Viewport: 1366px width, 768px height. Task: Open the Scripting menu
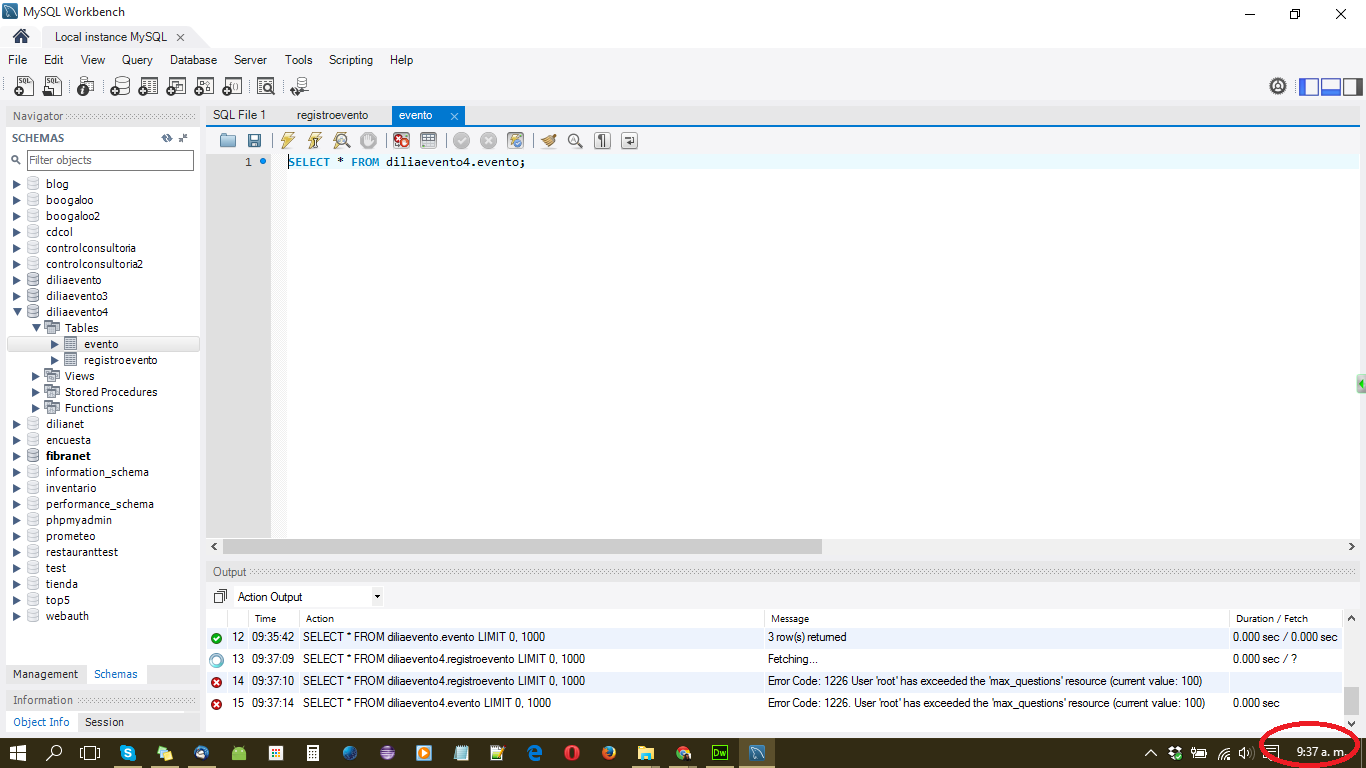coord(351,60)
